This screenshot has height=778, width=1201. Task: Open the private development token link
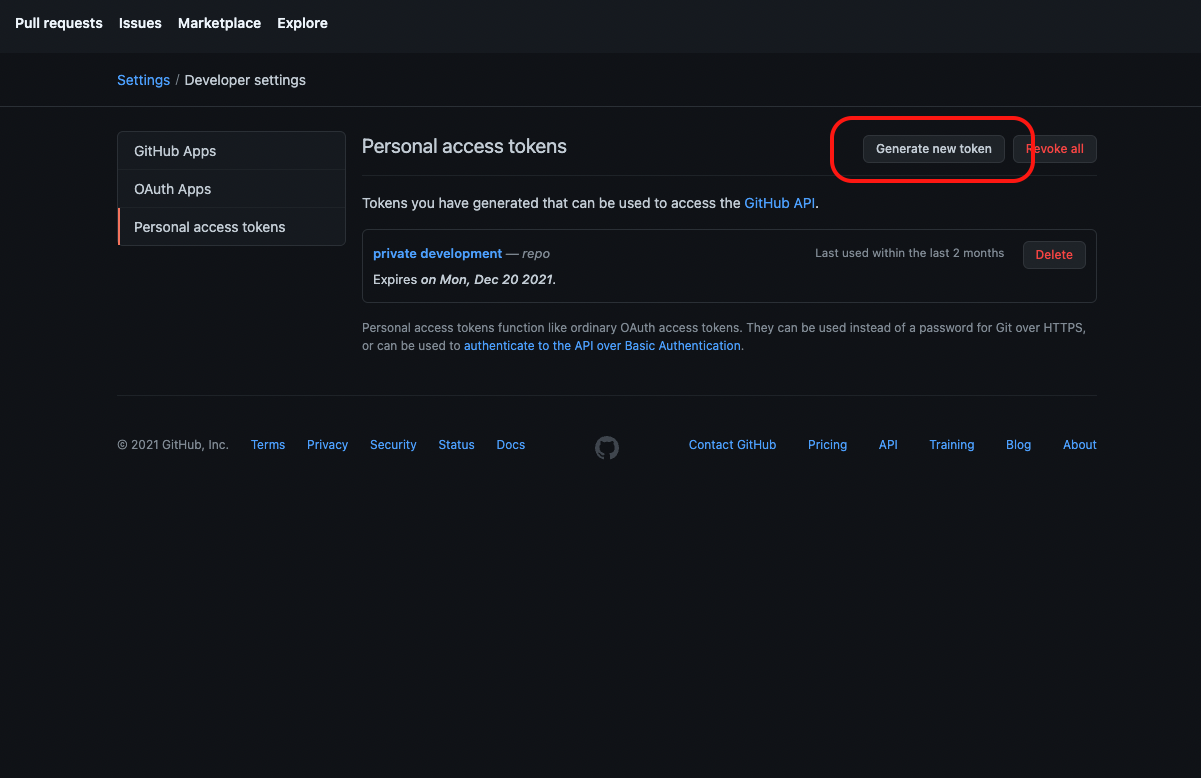click(x=437, y=254)
